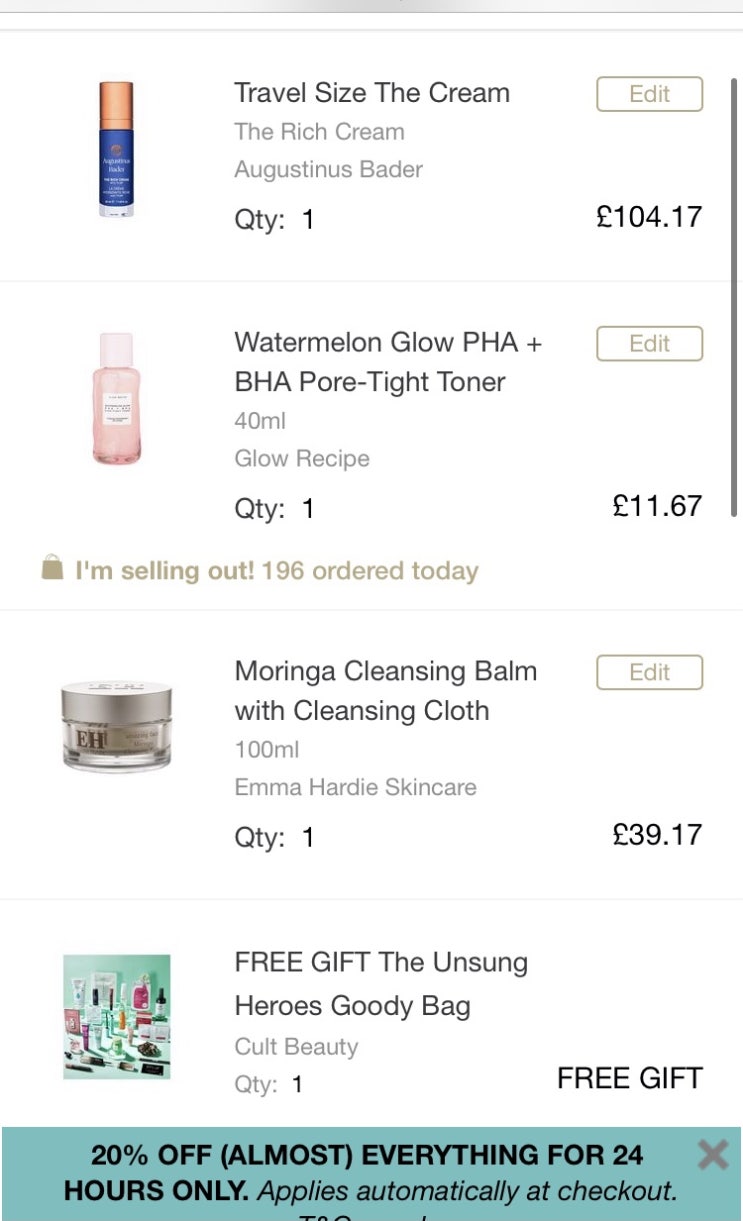Viewport: 743px width, 1221px height.
Task: Open the Augustinus Bader blue bottle thumbnail
Action: pyautogui.click(x=116, y=150)
